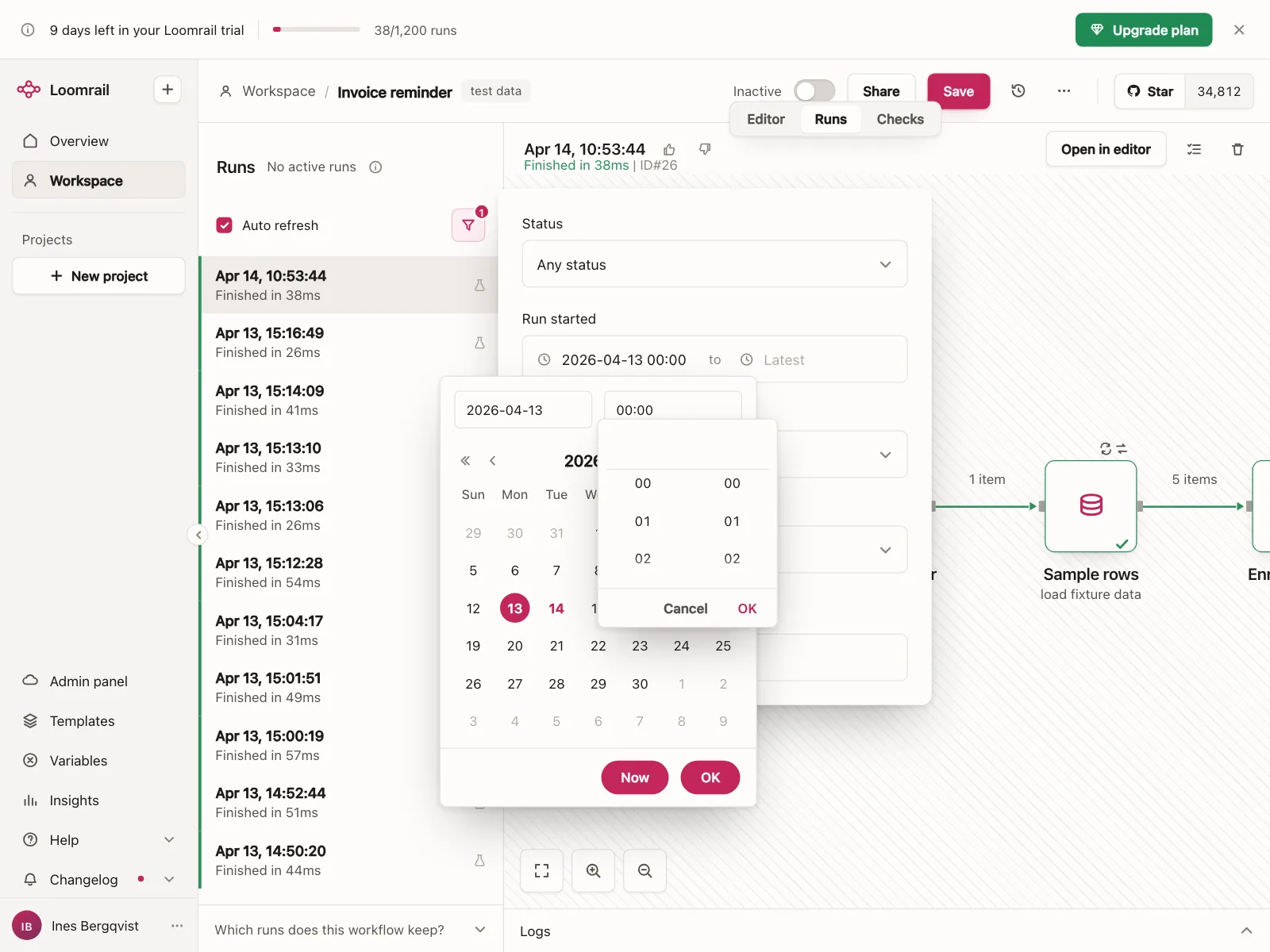
Task: Toggle the Inactive workflow switch
Action: (814, 91)
